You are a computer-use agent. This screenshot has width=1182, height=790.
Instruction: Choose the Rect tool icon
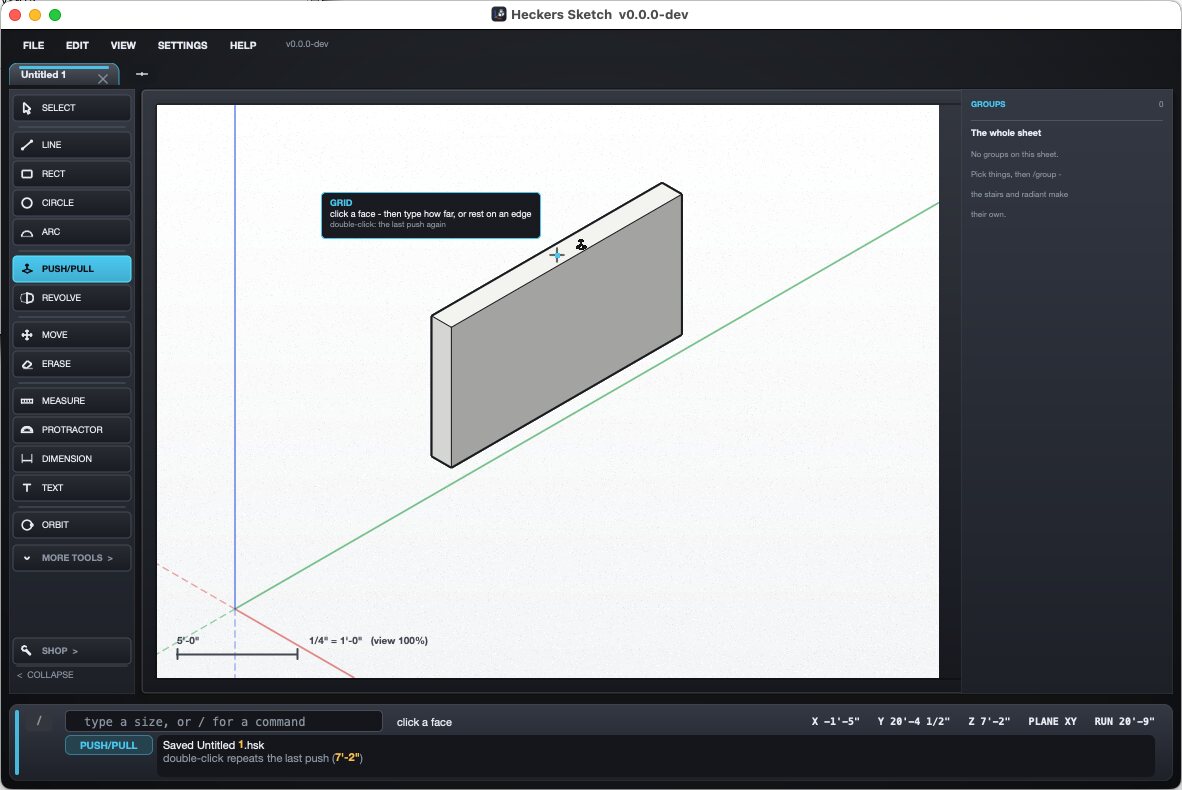[27, 174]
